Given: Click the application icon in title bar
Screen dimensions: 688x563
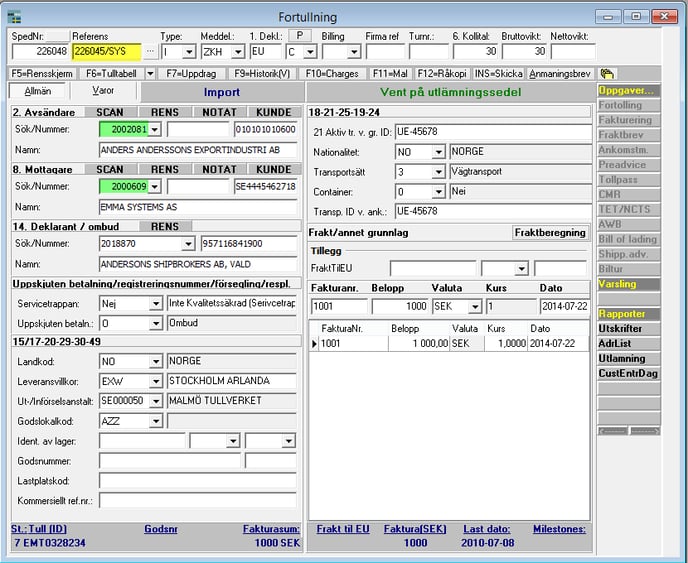Looking at the screenshot, I should coord(14,17).
